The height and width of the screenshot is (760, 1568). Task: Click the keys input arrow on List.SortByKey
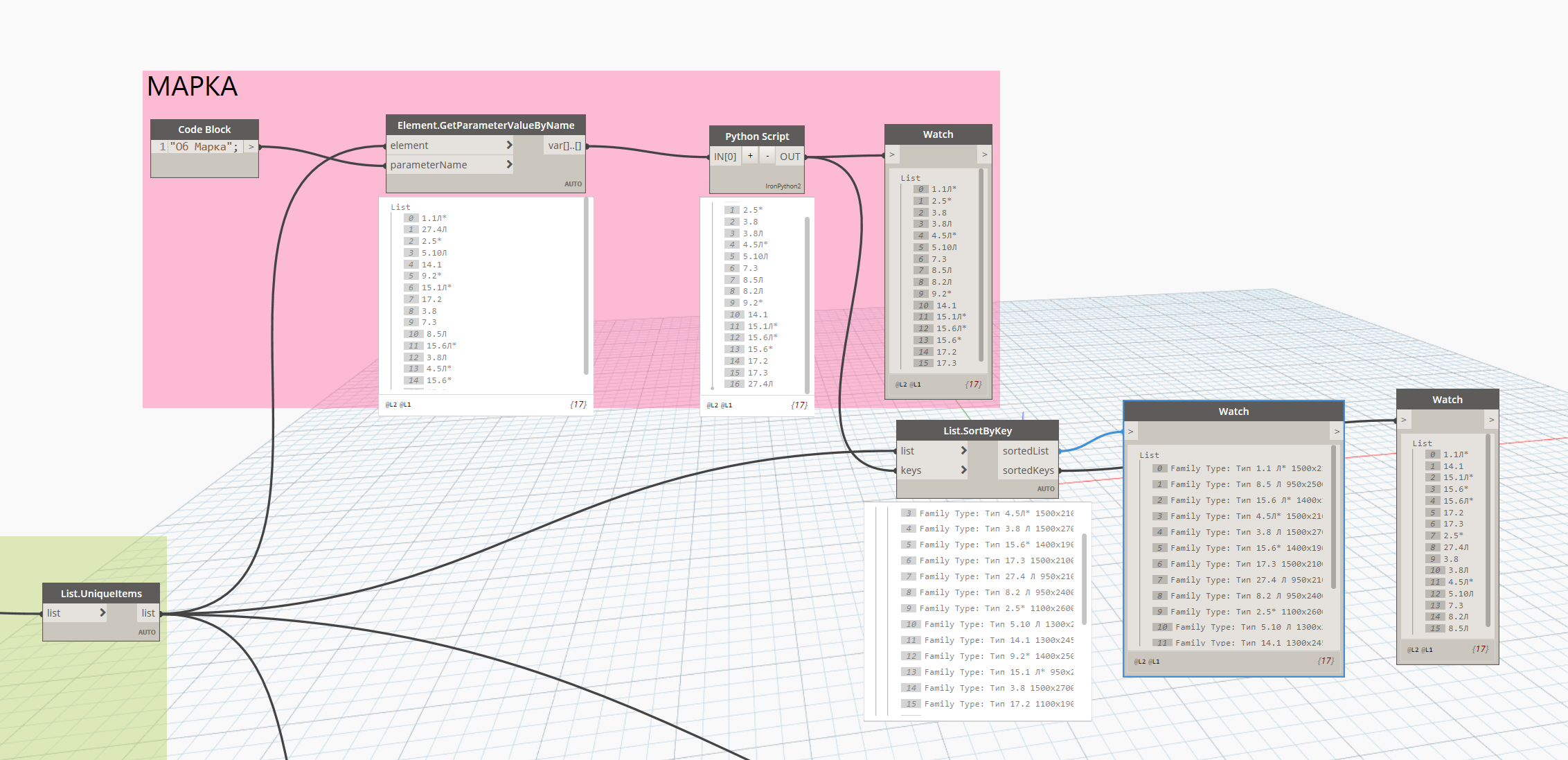click(x=963, y=470)
